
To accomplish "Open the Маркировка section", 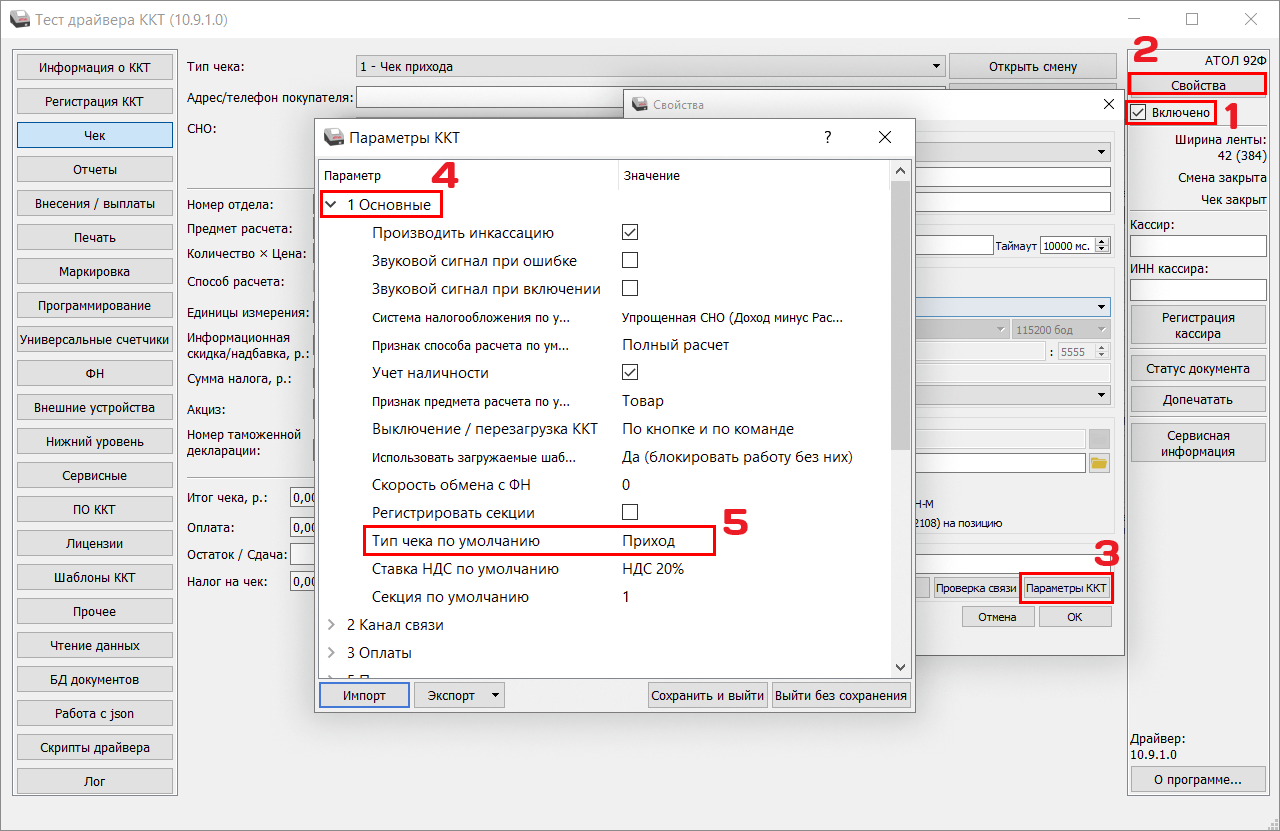I will click(95, 271).
